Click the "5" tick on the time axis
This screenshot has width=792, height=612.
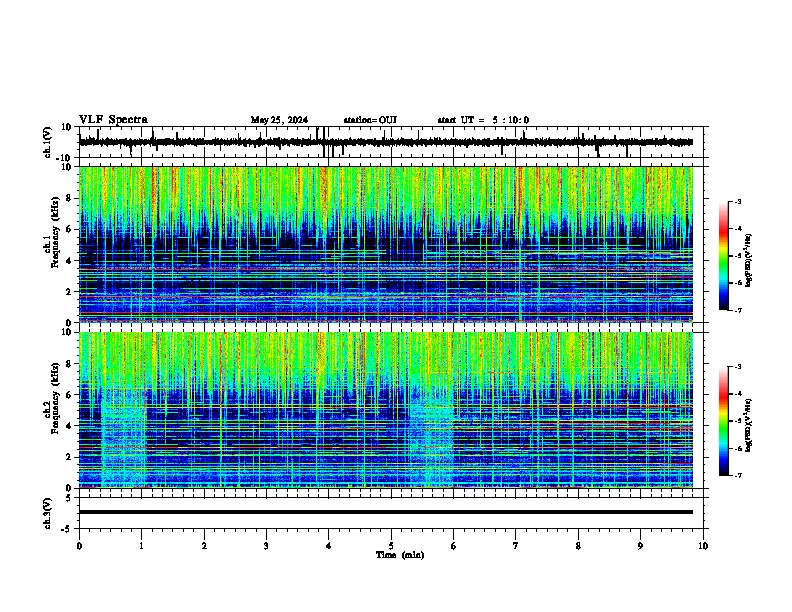tap(391, 546)
